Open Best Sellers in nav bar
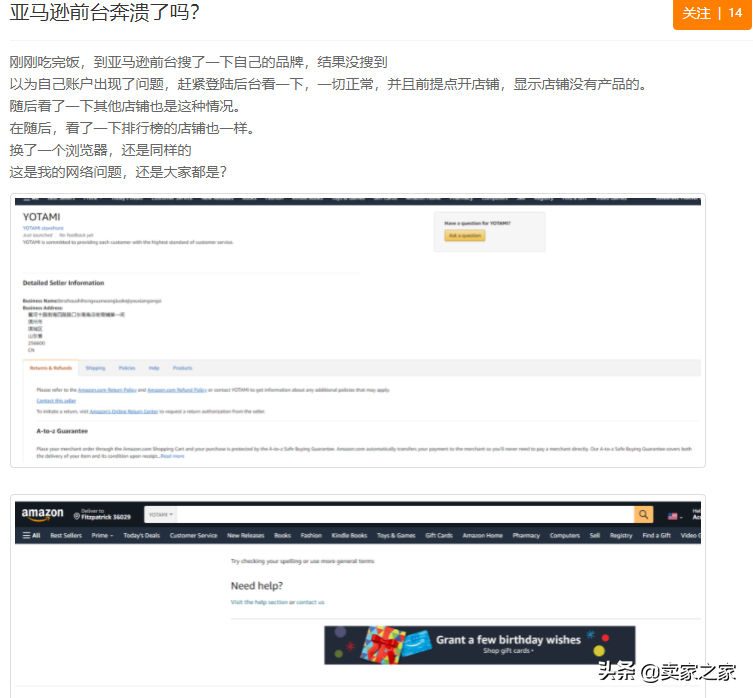Screen dimensions: 753x698 [x=66, y=535]
